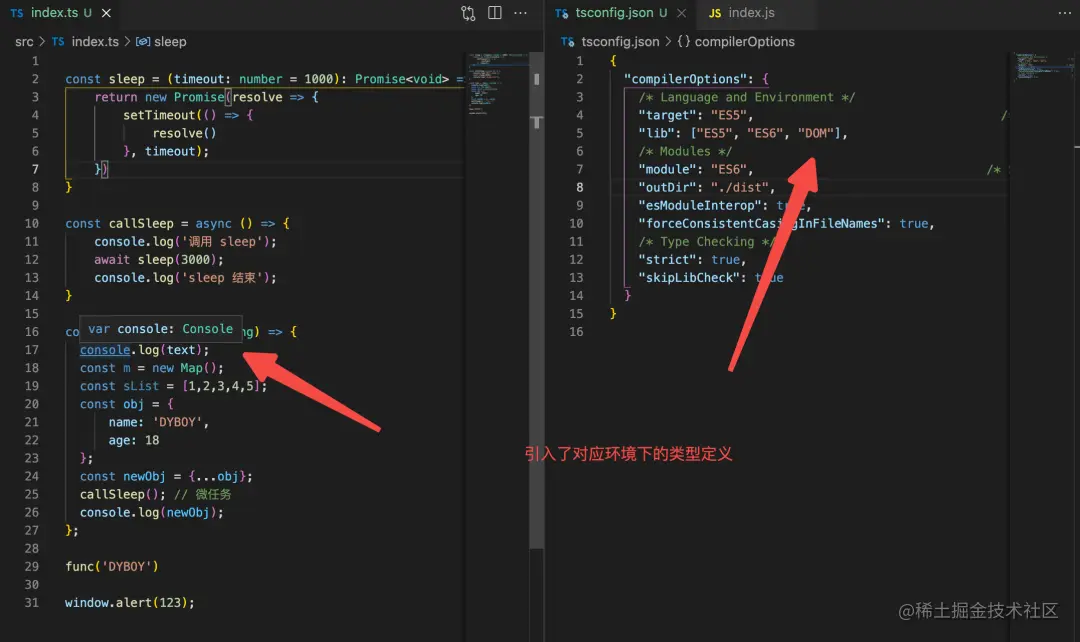Split the left editor with split icon

tap(495, 13)
